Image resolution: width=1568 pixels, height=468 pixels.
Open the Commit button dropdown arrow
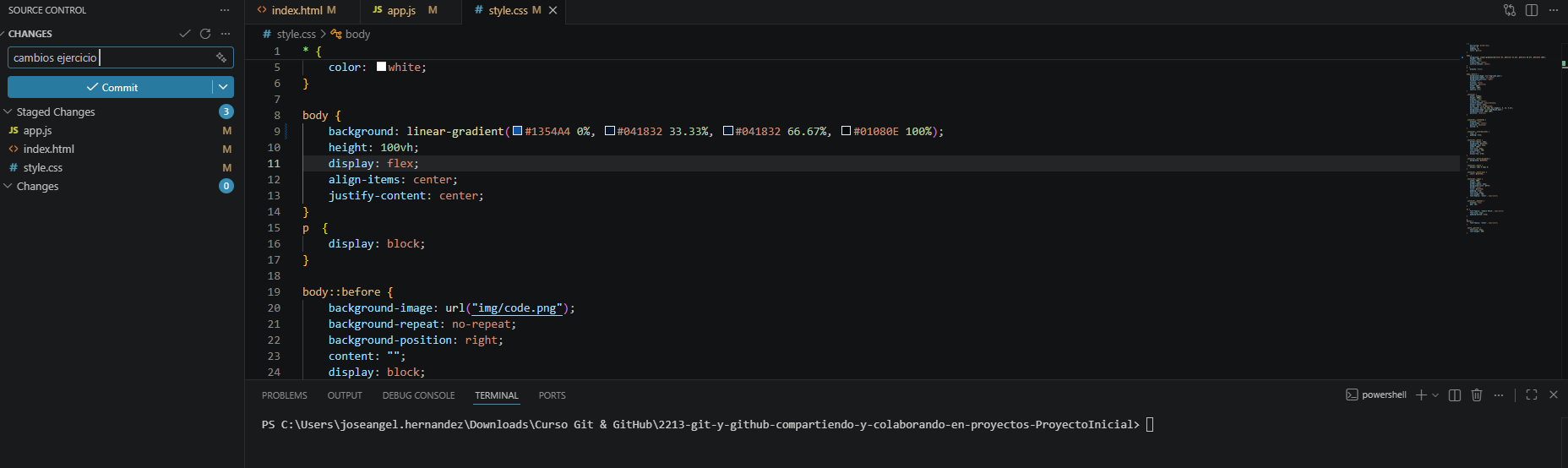223,87
